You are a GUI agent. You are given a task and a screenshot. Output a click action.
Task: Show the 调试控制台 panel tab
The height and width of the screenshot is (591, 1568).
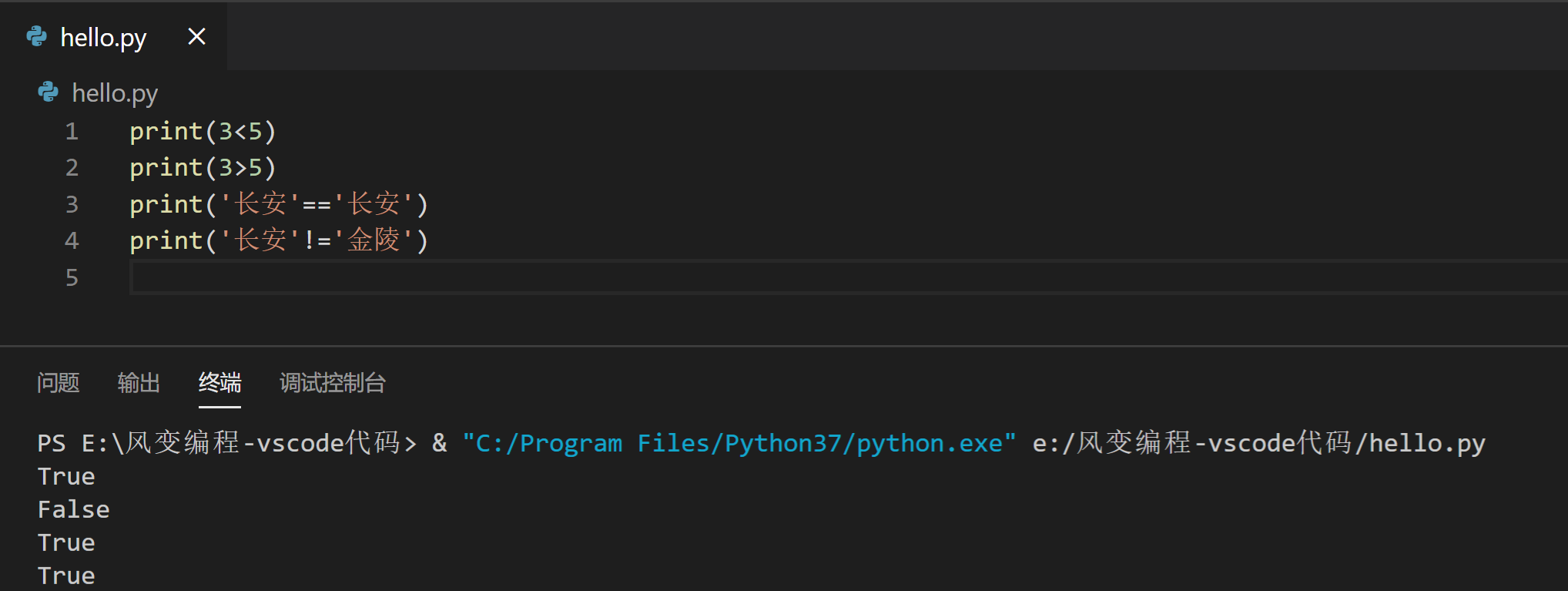pos(332,383)
